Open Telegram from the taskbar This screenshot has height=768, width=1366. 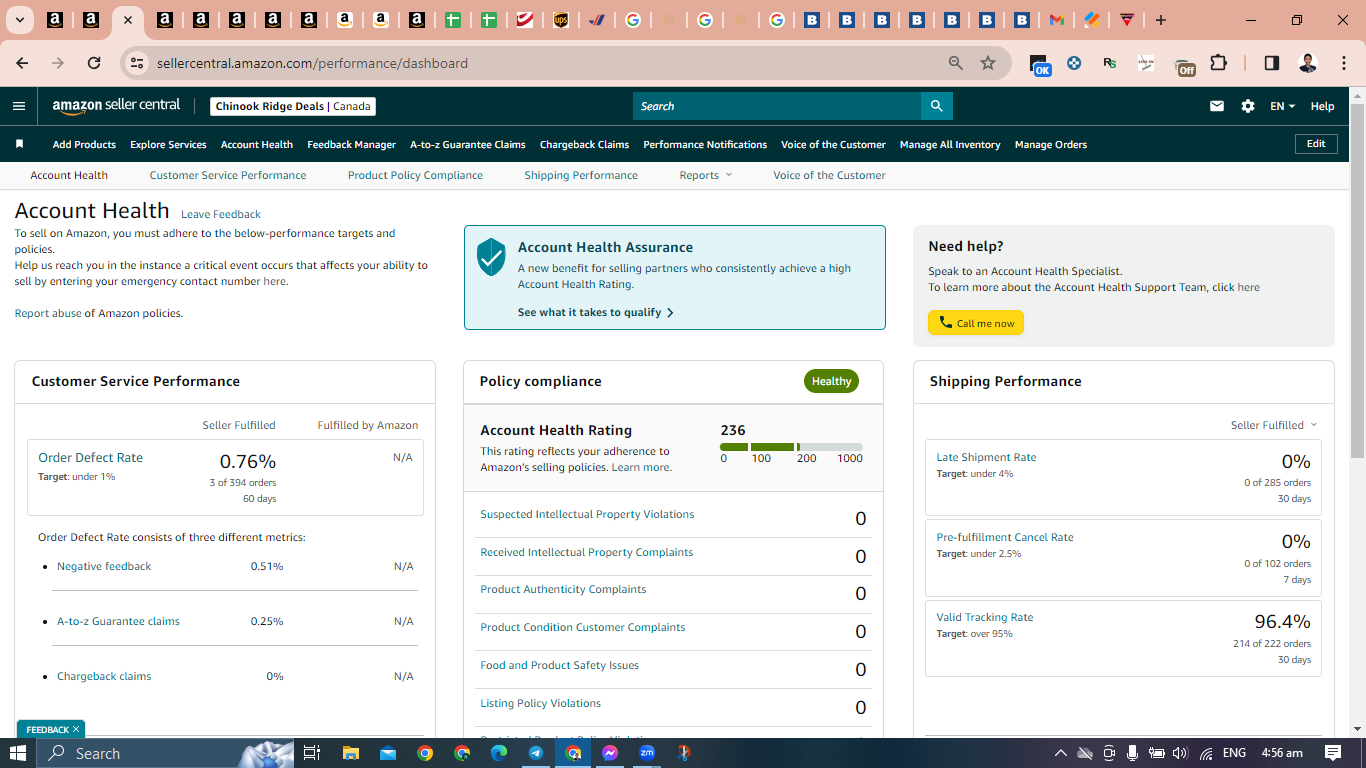(x=536, y=753)
